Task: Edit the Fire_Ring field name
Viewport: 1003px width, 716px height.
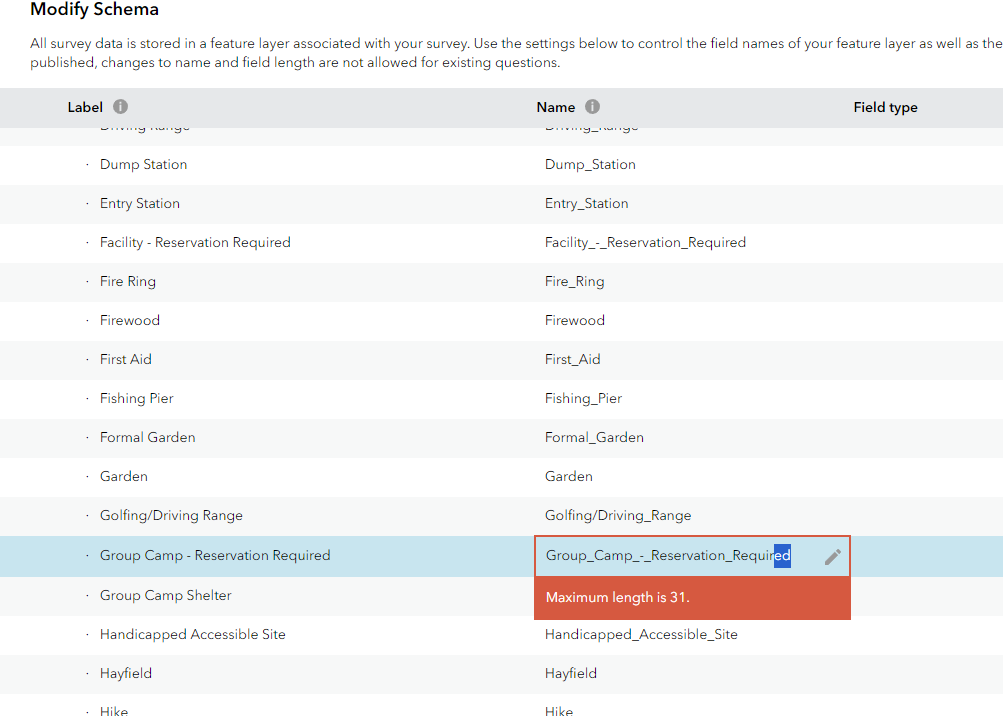Action: point(573,281)
